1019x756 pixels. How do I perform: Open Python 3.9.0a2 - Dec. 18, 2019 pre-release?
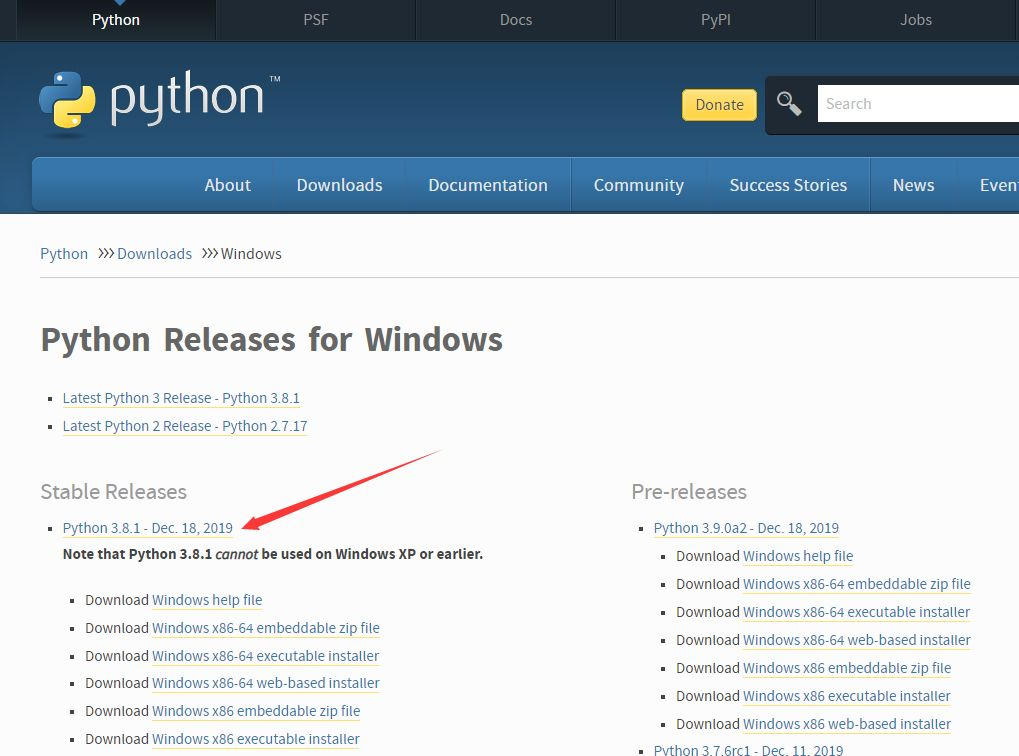point(746,528)
